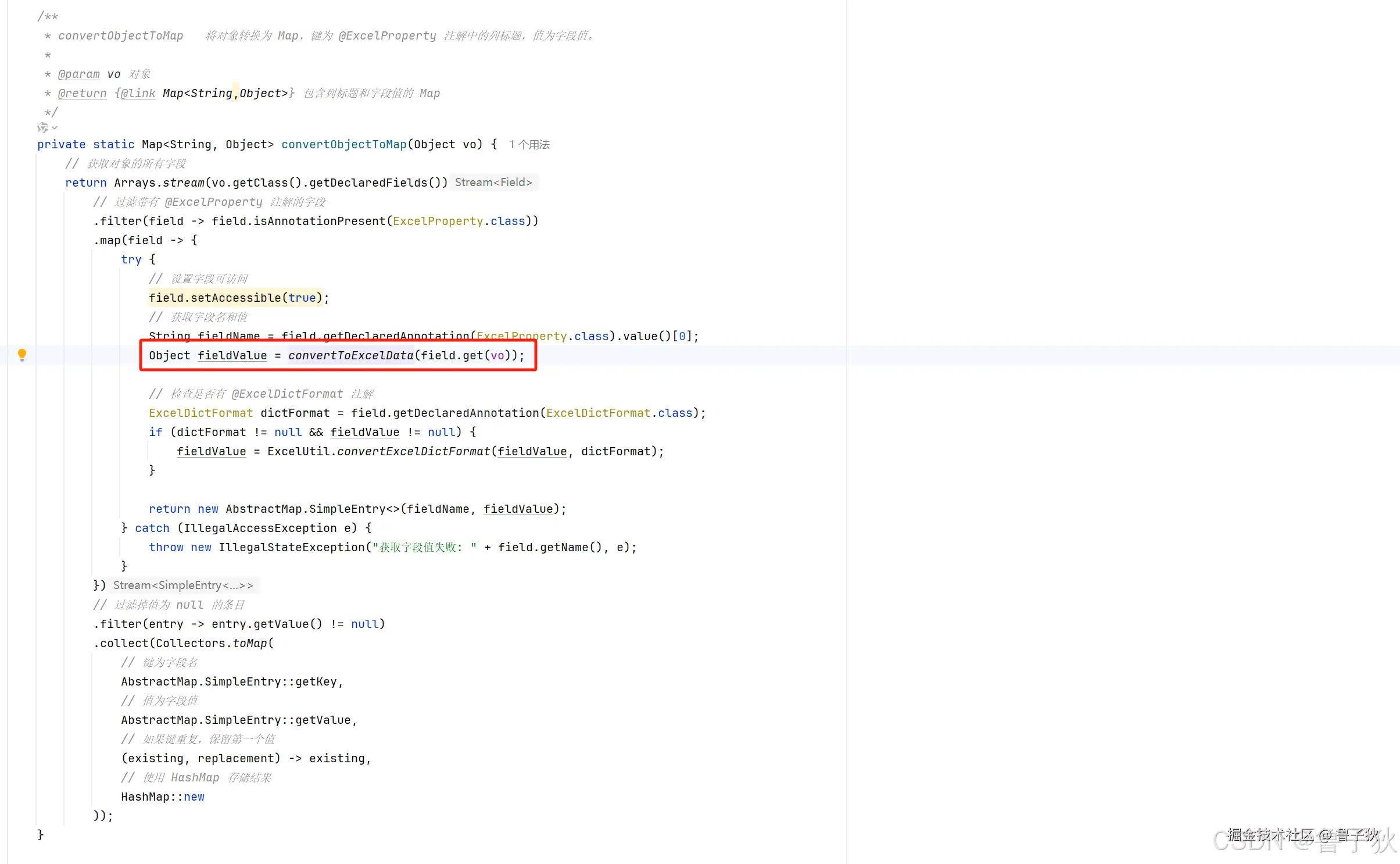
Task: Click the convertObjectToMap method name in its declaration
Action: tap(343, 144)
